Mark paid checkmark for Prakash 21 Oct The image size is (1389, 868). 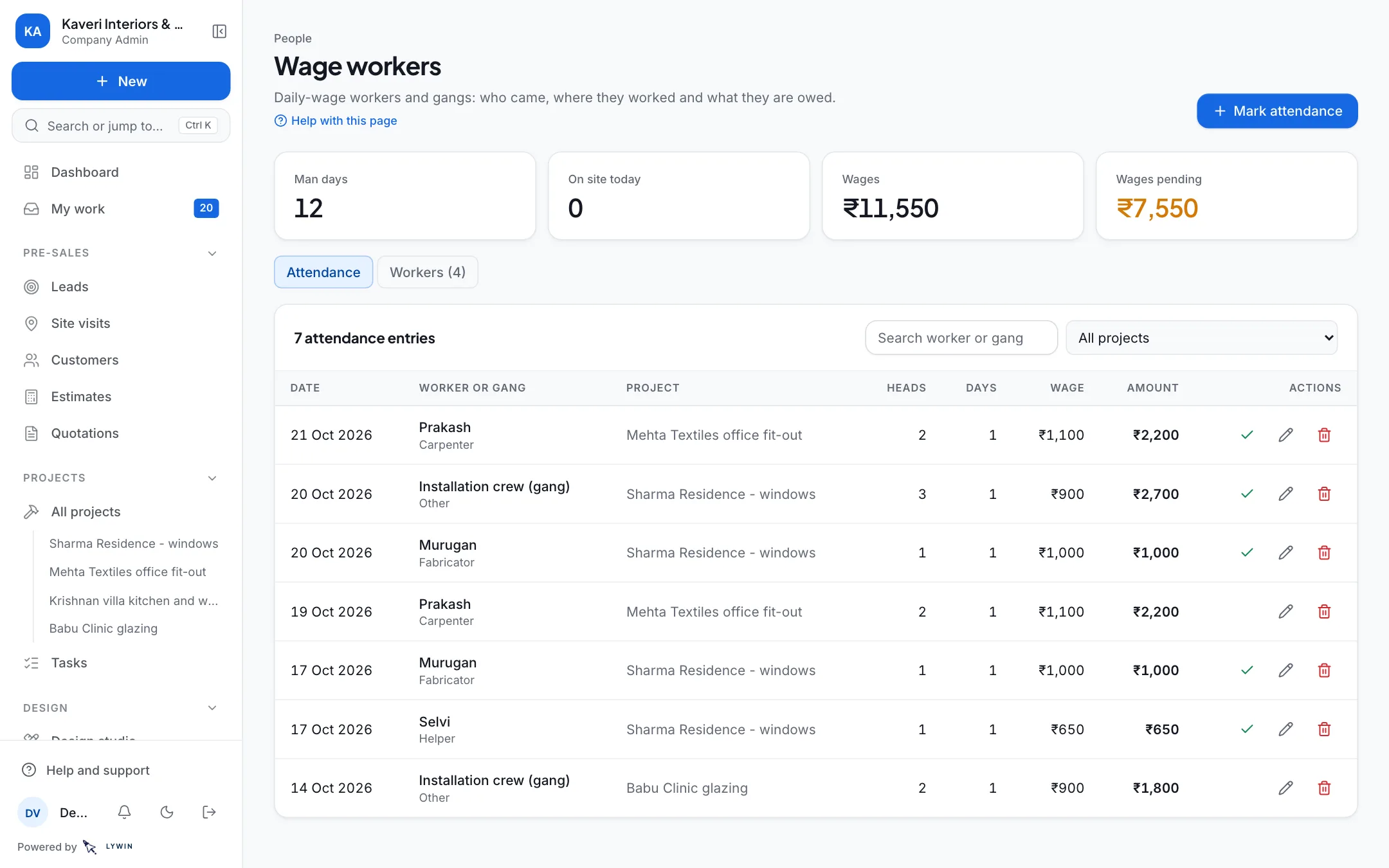(1247, 435)
